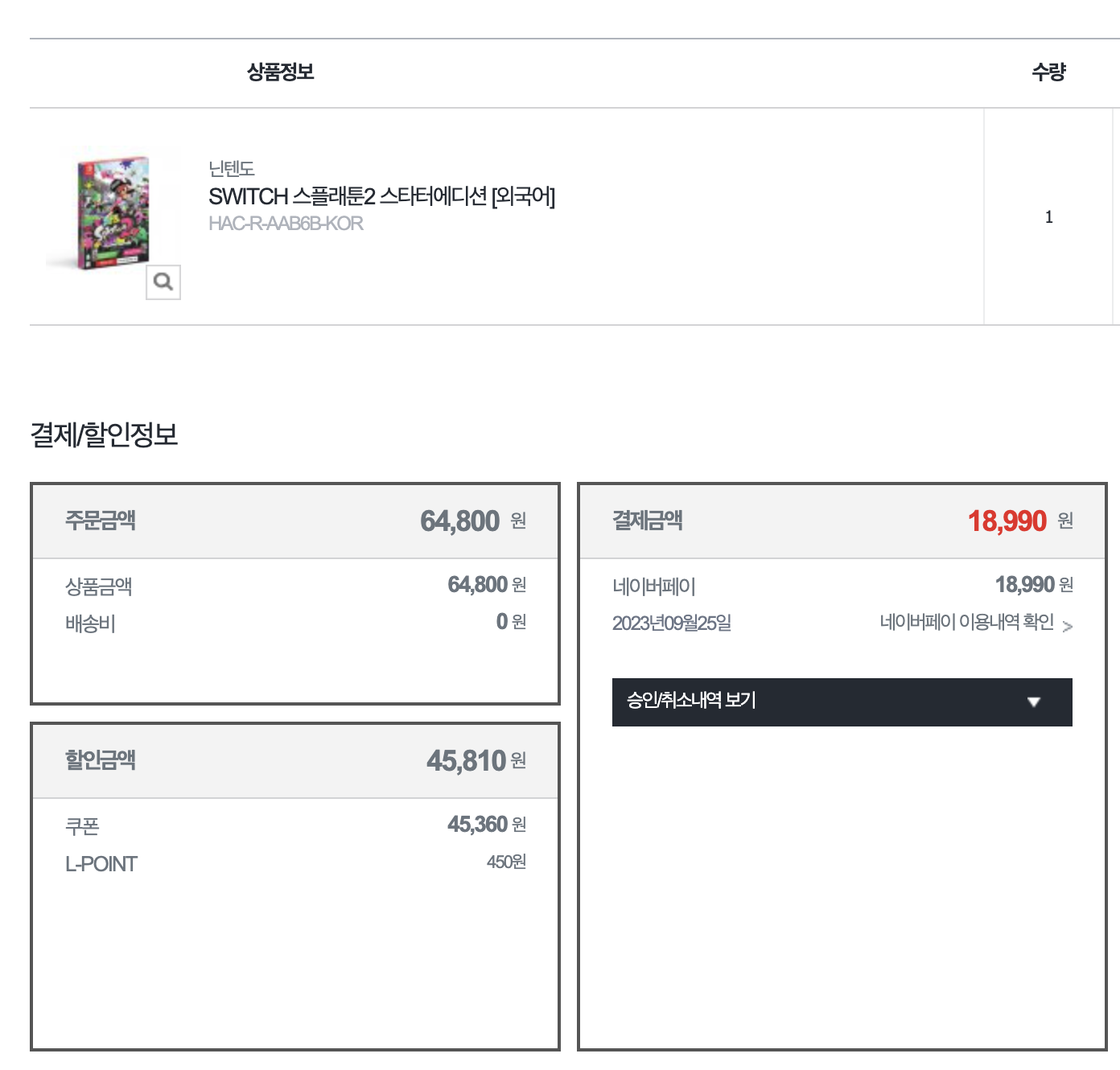Open the Splatoon 2 product thumbnail

click(113, 208)
